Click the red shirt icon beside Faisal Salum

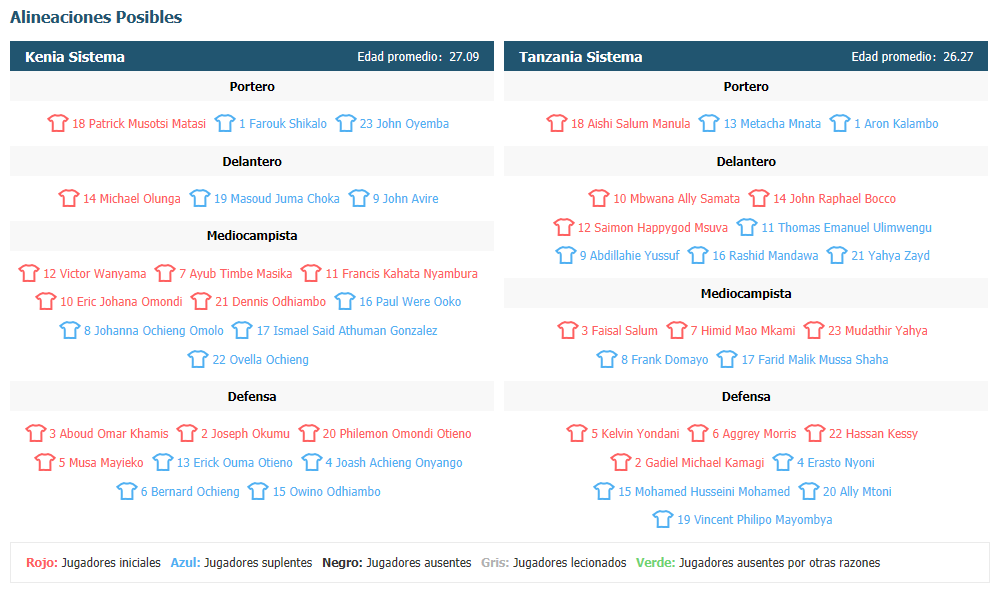(x=568, y=330)
